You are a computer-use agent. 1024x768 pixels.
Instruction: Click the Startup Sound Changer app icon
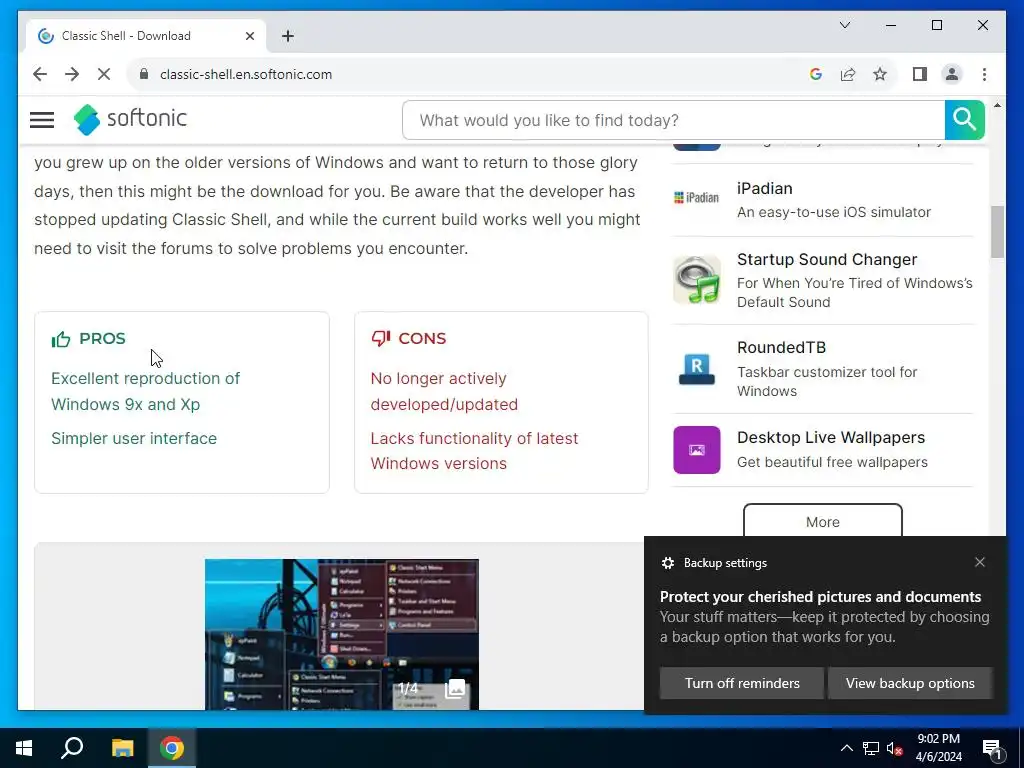click(x=697, y=280)
